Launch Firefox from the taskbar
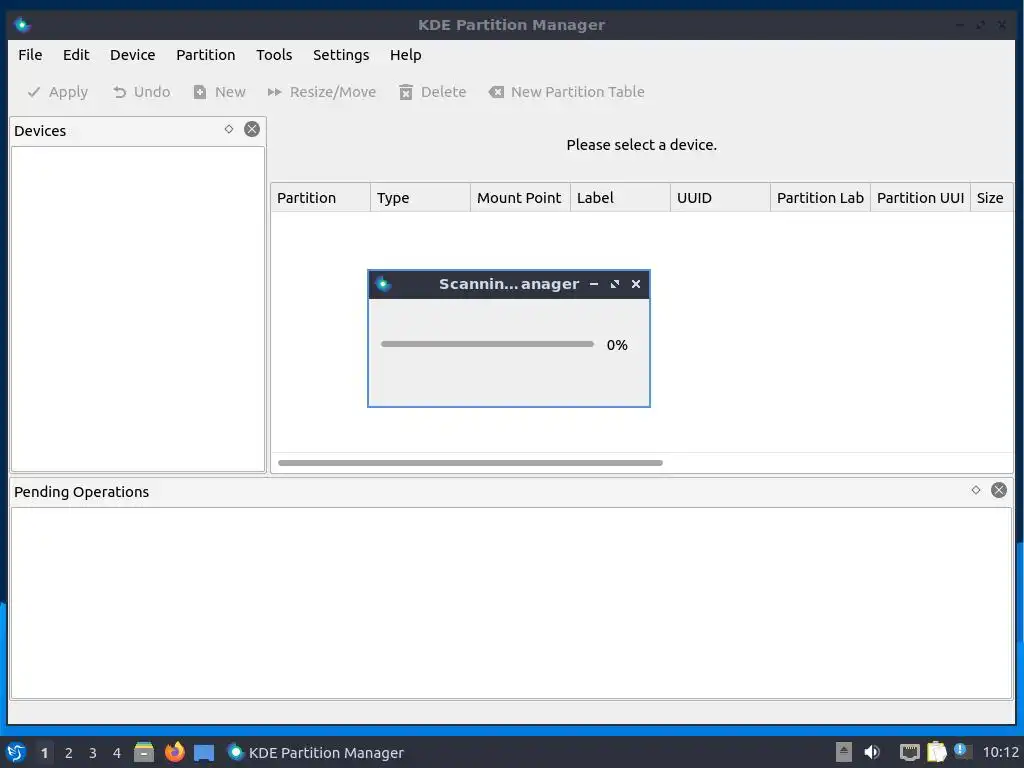This screenshot has width=1024, height=768. pyautogui.click(x=174, y=752)
